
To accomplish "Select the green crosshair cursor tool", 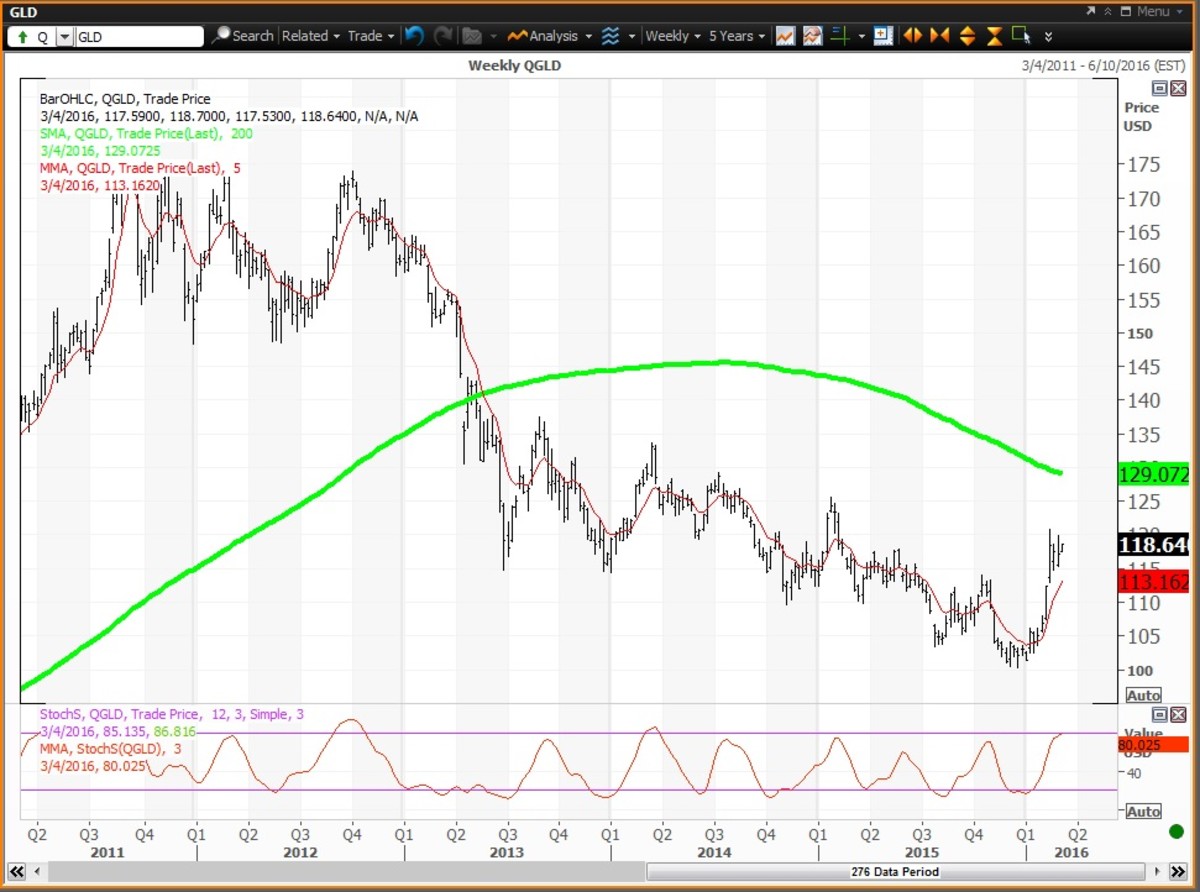I will pyautogui.click(x=840, y=36).
